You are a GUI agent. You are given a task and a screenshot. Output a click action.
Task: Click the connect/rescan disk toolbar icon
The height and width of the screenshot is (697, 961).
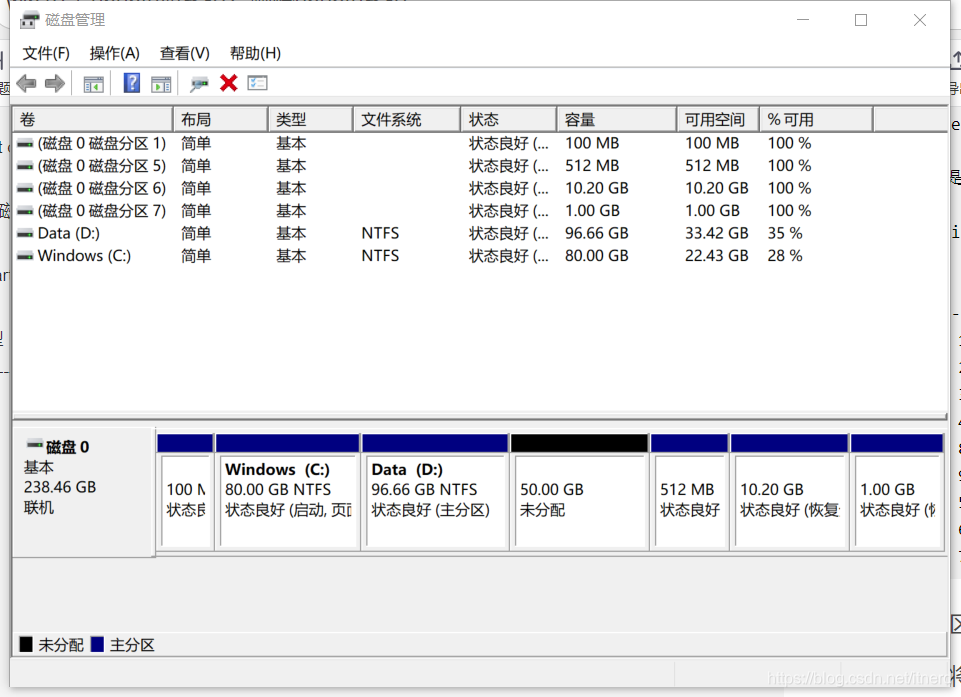click(199, 83)
